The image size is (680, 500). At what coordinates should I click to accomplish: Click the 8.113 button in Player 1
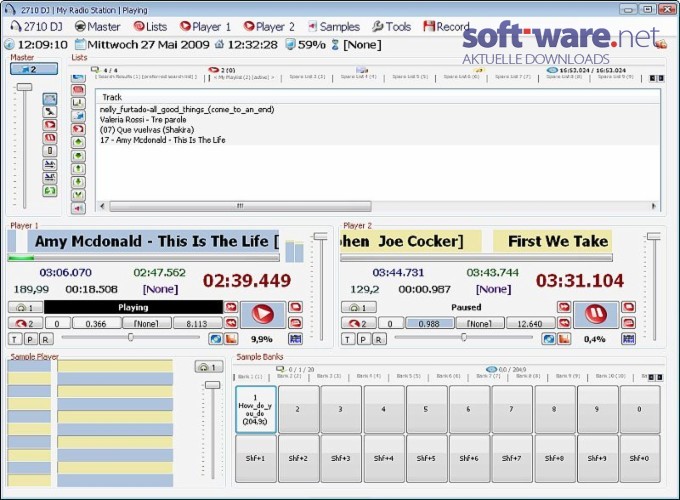197,324
